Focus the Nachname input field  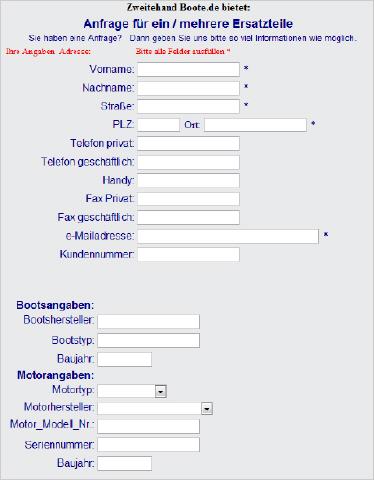point(188,88)
